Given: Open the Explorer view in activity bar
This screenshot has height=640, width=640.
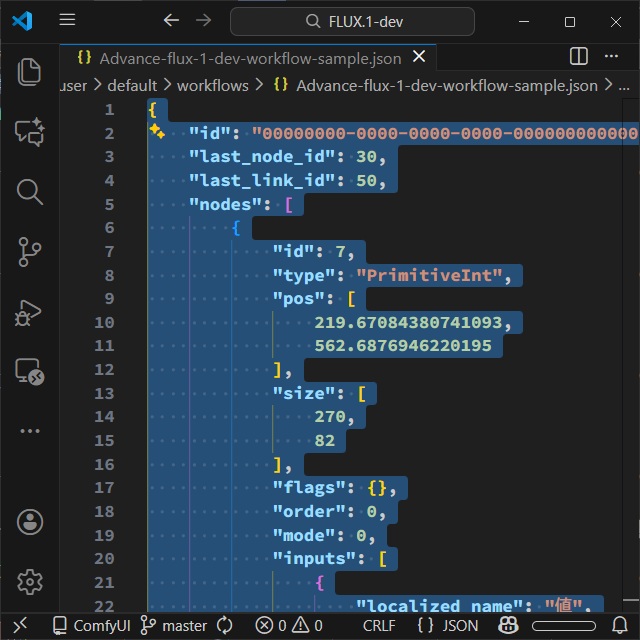Looking at the screenshot, I should [30, 72].
